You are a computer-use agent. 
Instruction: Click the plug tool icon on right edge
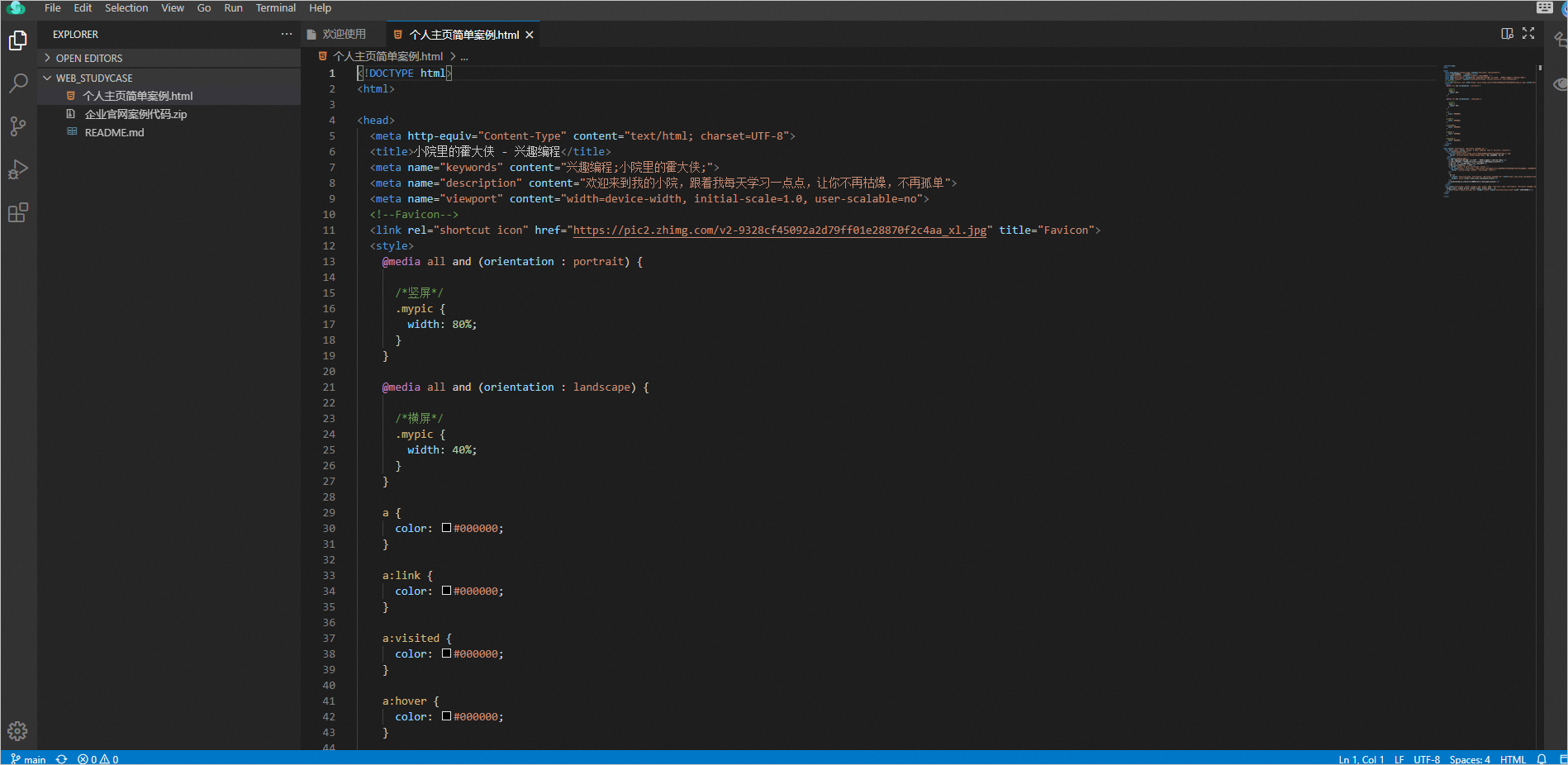tap(1561, 39)
